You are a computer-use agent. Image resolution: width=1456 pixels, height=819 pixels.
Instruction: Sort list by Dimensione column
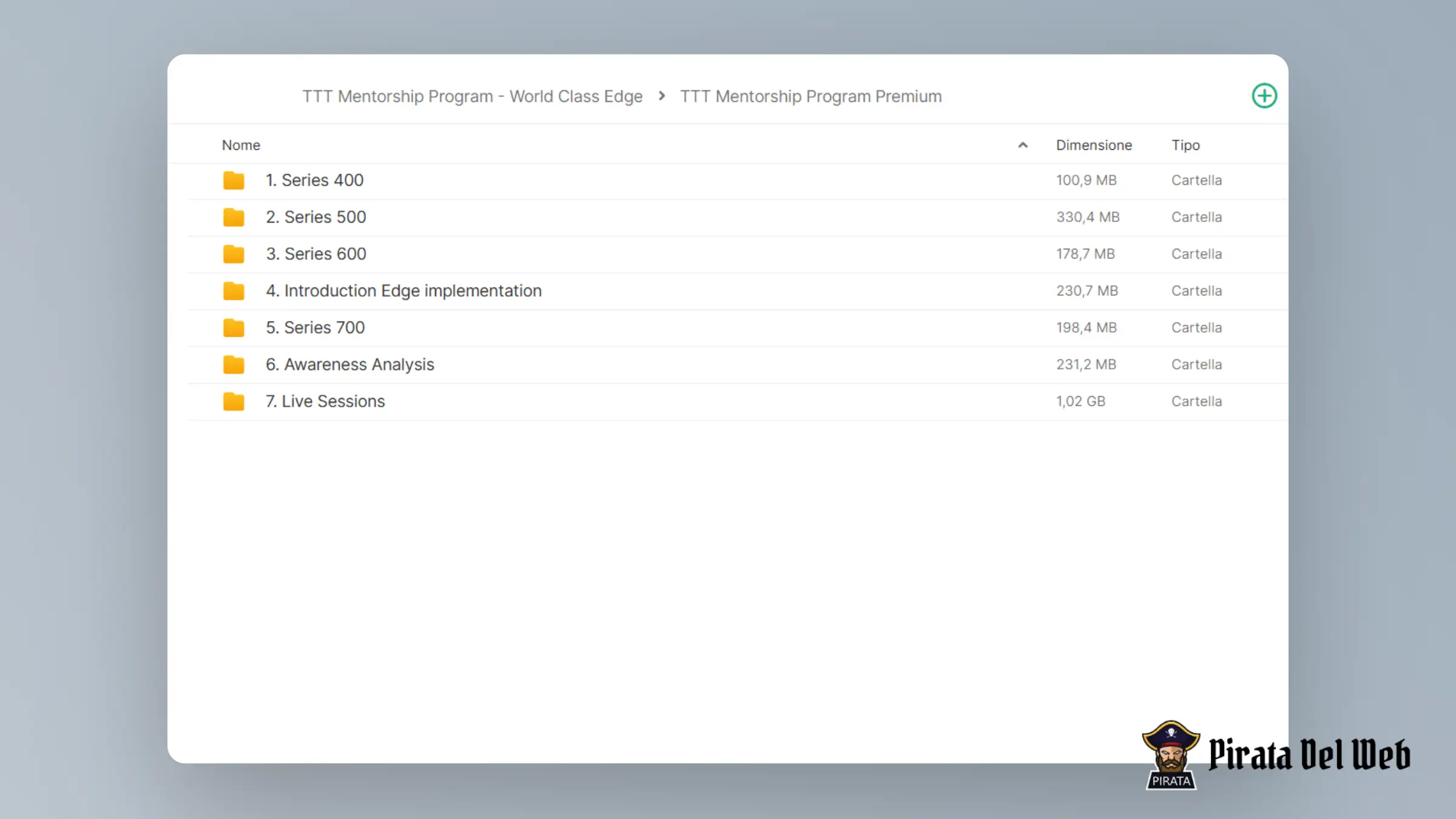1094,145
